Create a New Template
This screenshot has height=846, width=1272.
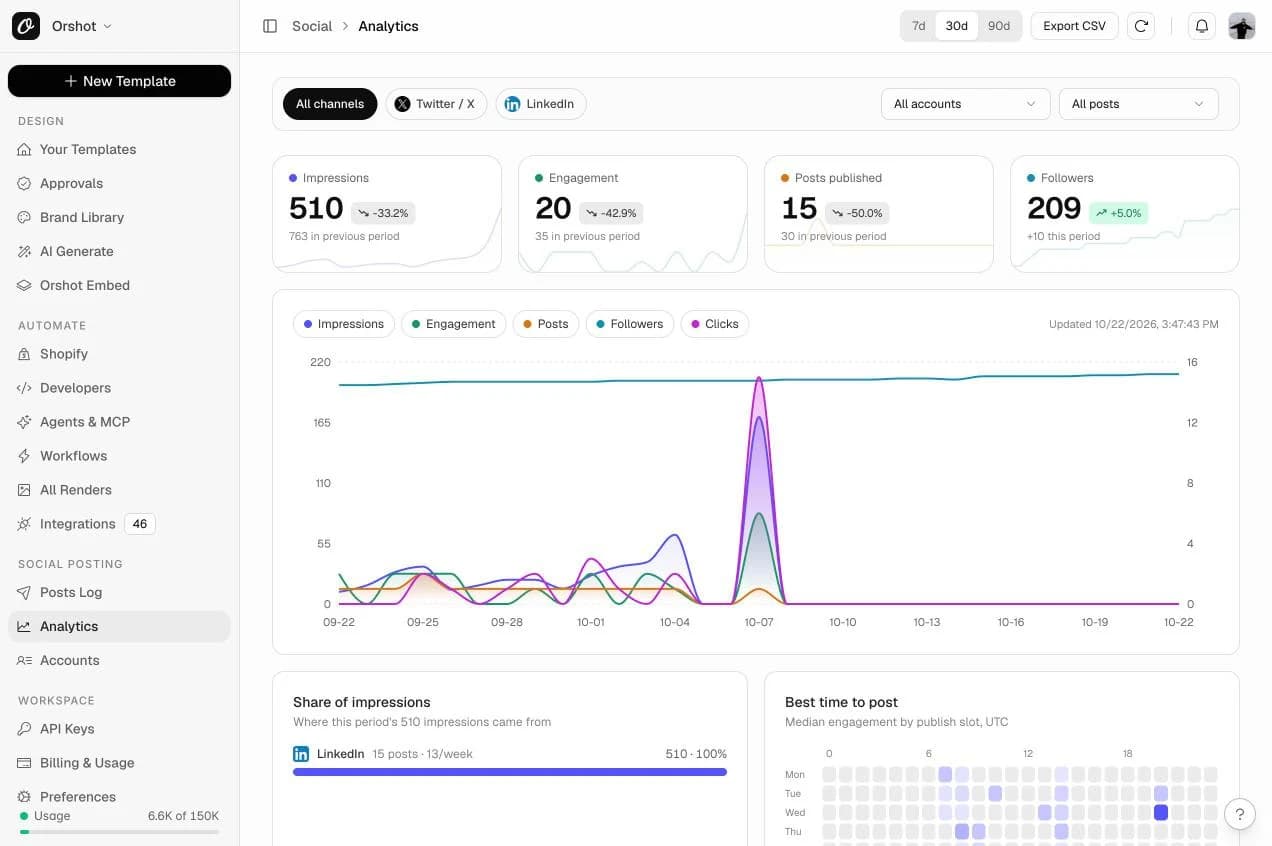119,81
